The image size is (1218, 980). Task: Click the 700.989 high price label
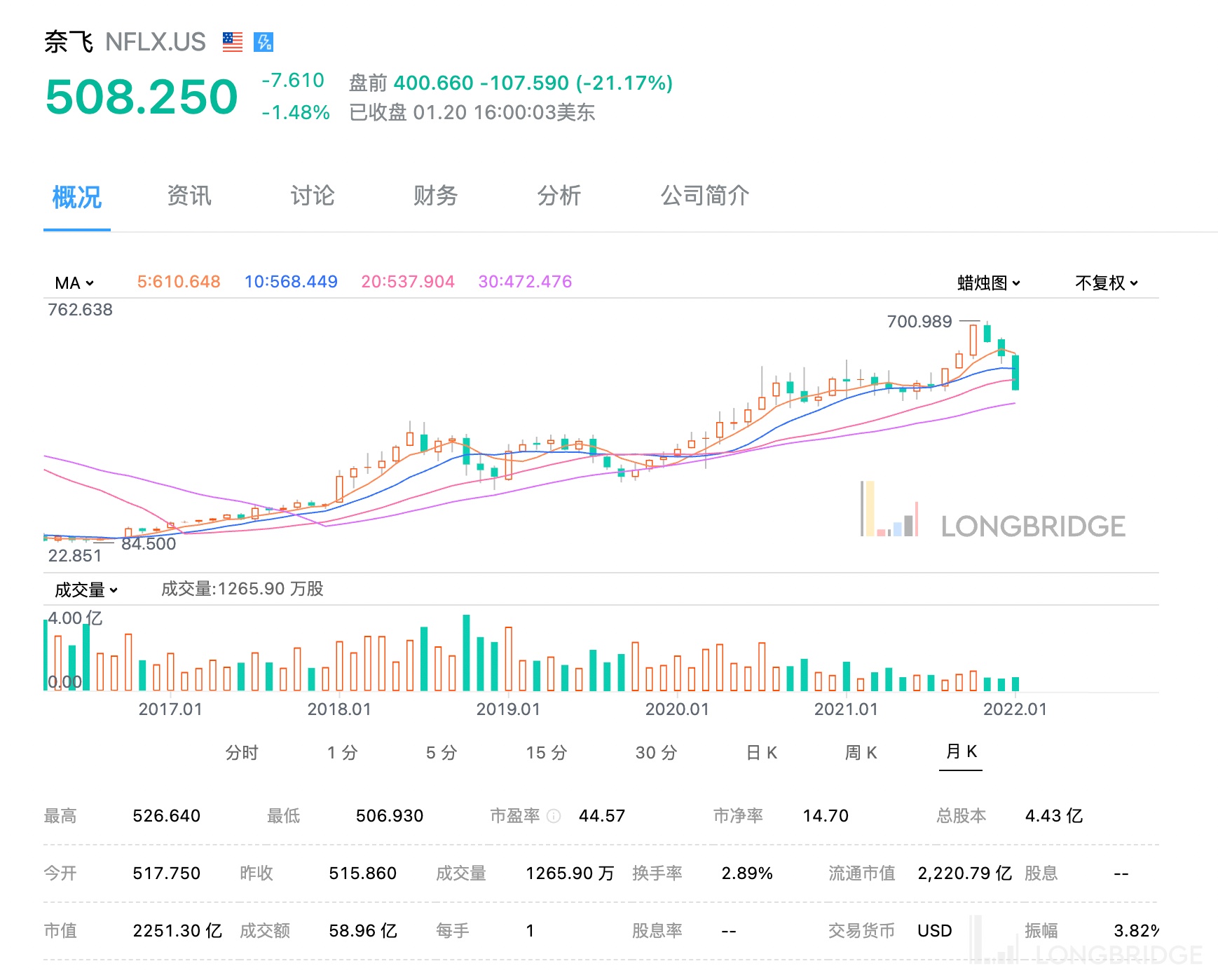[x=919, y=322]
